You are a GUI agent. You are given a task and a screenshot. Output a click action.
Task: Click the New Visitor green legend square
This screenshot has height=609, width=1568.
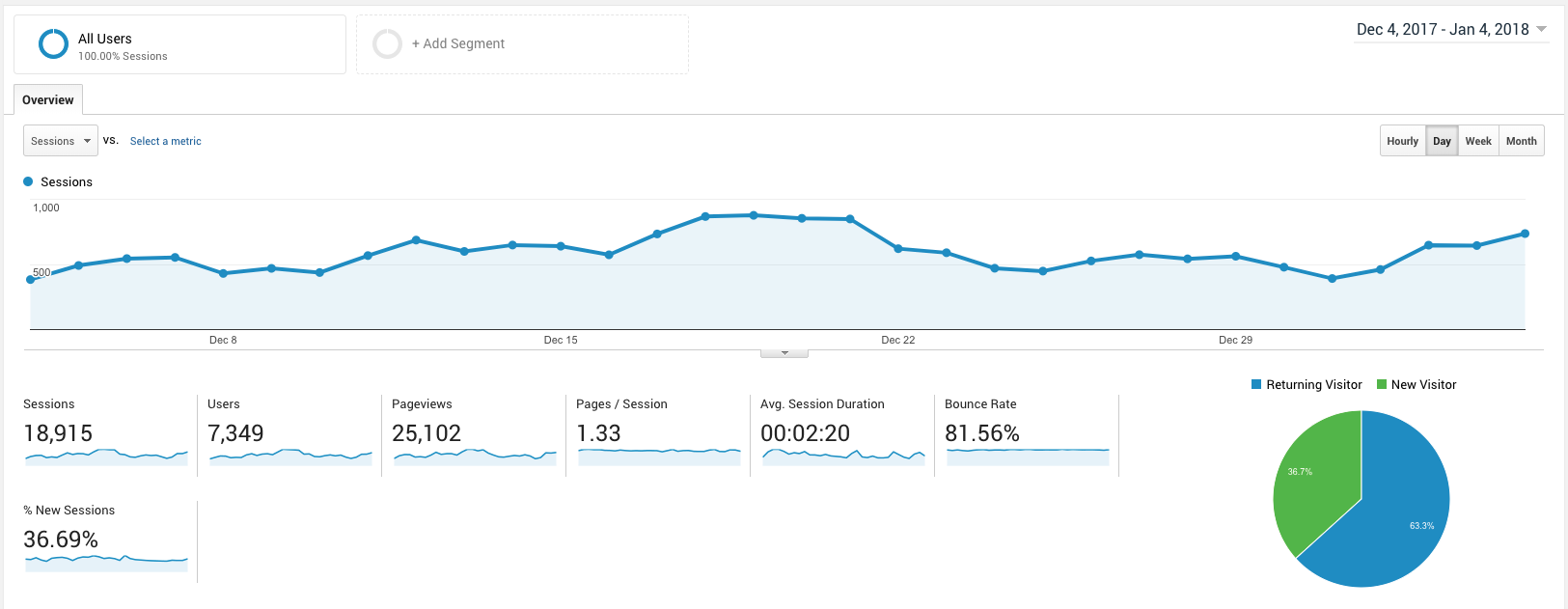[x=1382, y=384]
